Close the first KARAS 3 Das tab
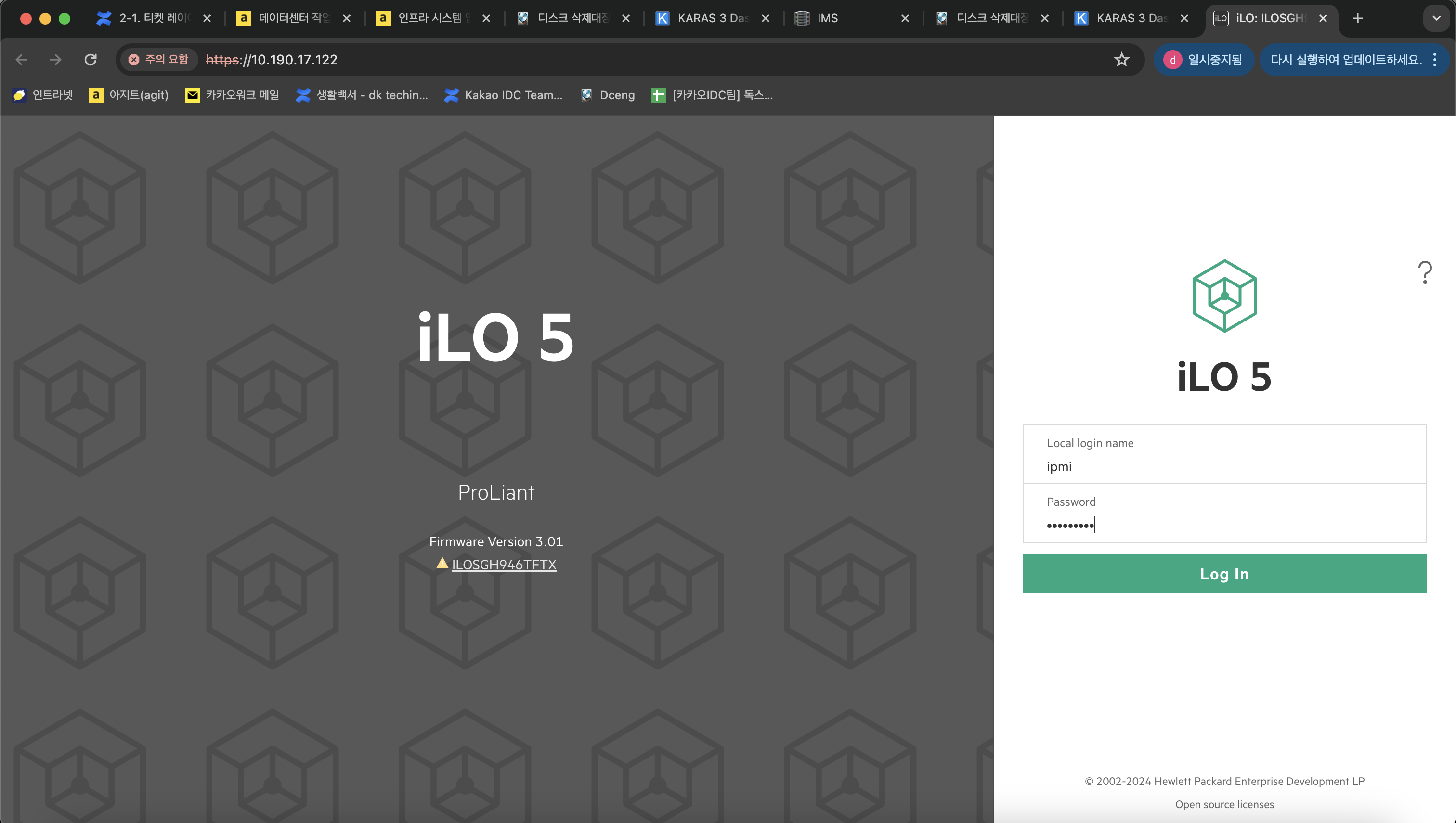 (766, 18)
